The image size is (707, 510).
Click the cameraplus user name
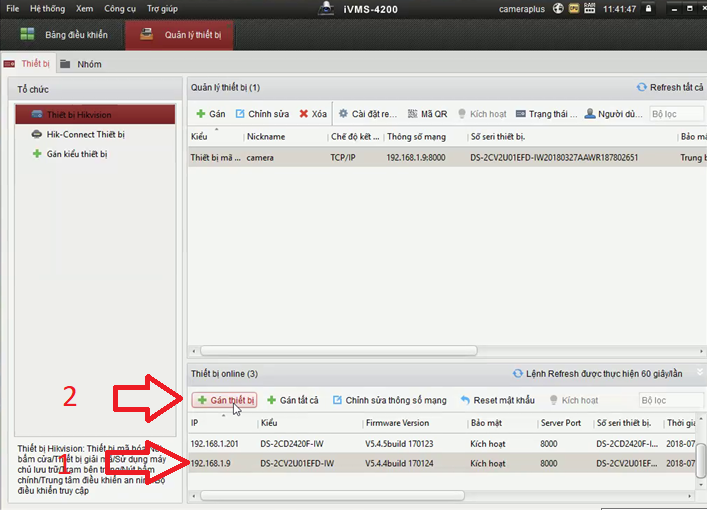coord(522,9)
